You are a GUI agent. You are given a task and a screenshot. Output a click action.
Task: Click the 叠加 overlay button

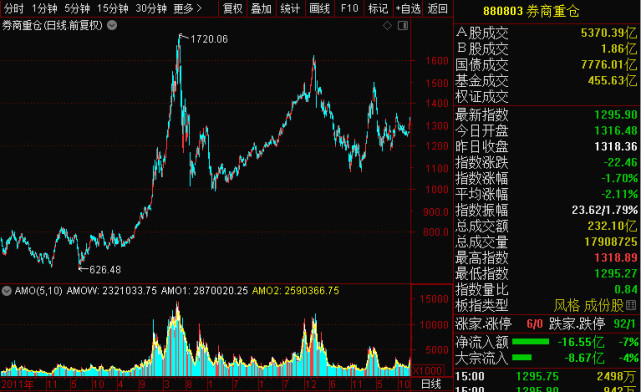(261, 8)
